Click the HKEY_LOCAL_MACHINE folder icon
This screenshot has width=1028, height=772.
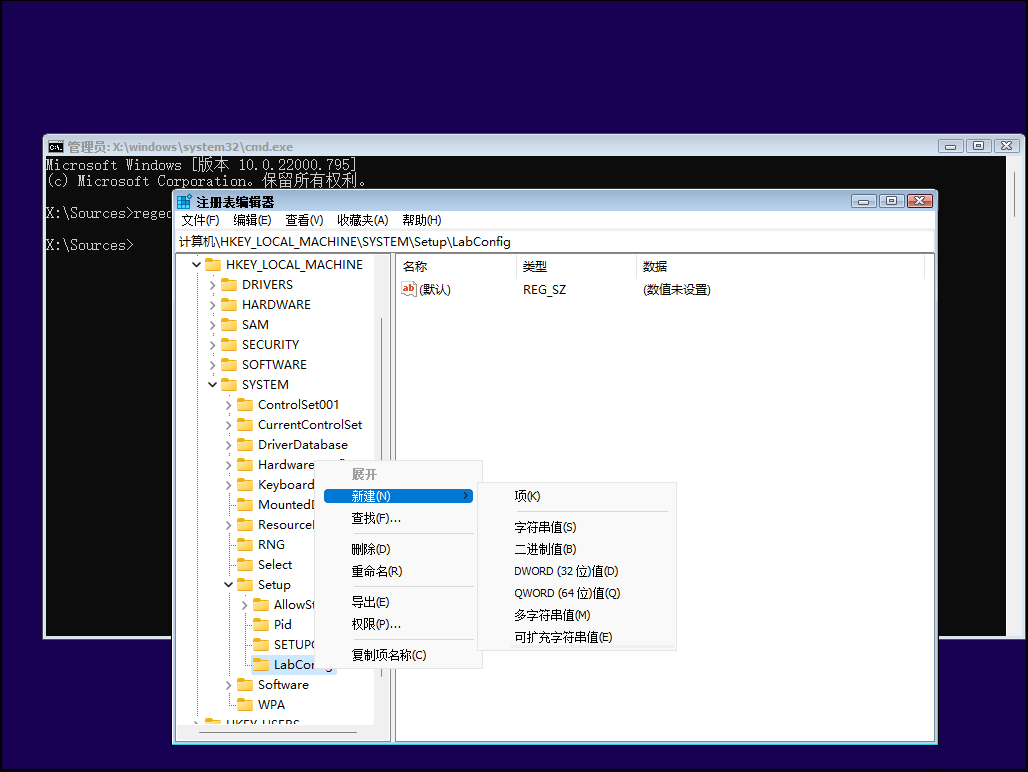point(213,265)
